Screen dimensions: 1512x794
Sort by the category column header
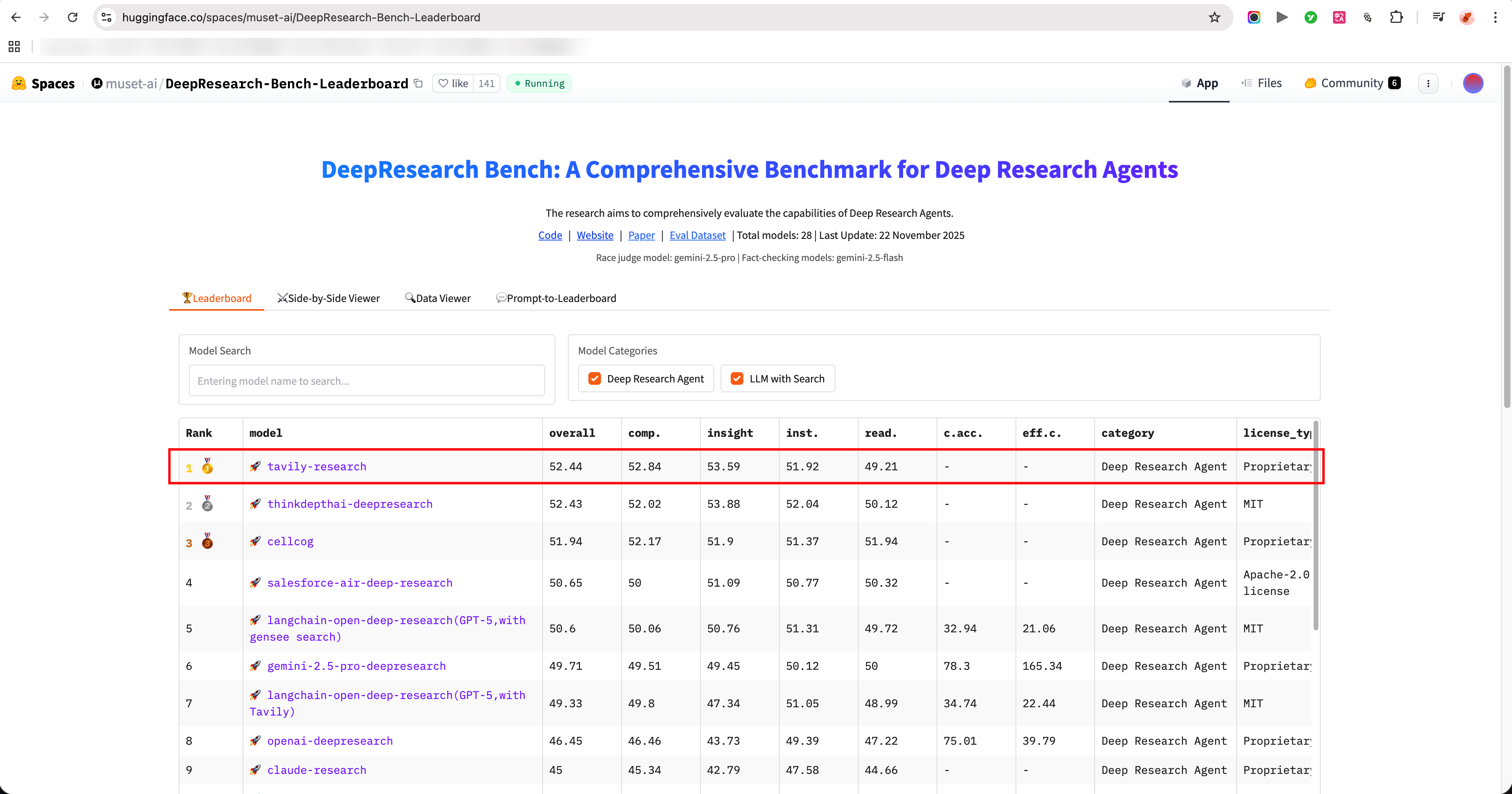coord(1127,433)
